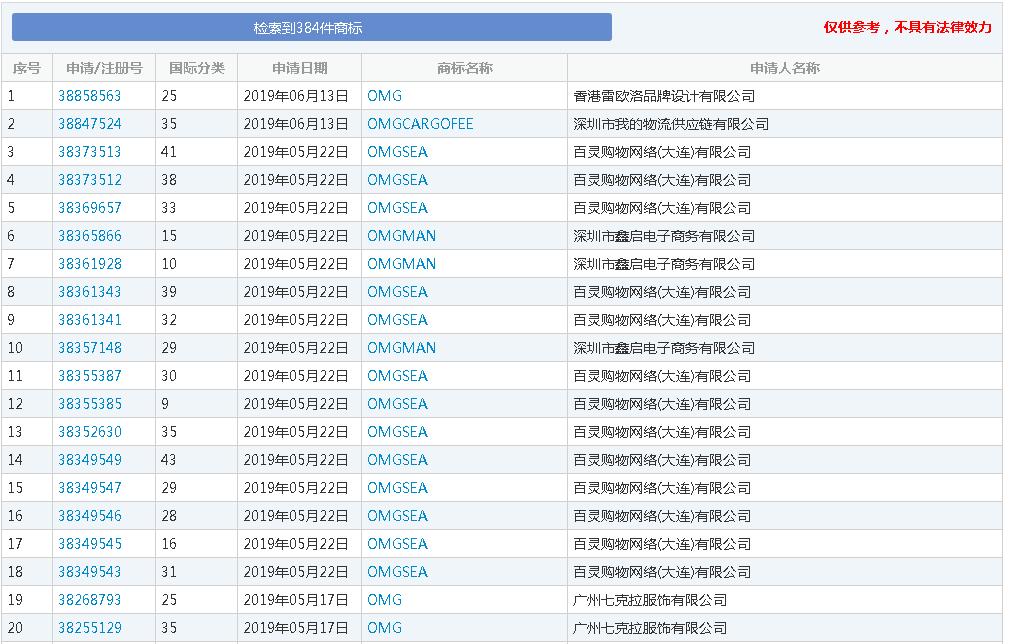Open OMGMAN trademark in row 6

click(401, 236)
